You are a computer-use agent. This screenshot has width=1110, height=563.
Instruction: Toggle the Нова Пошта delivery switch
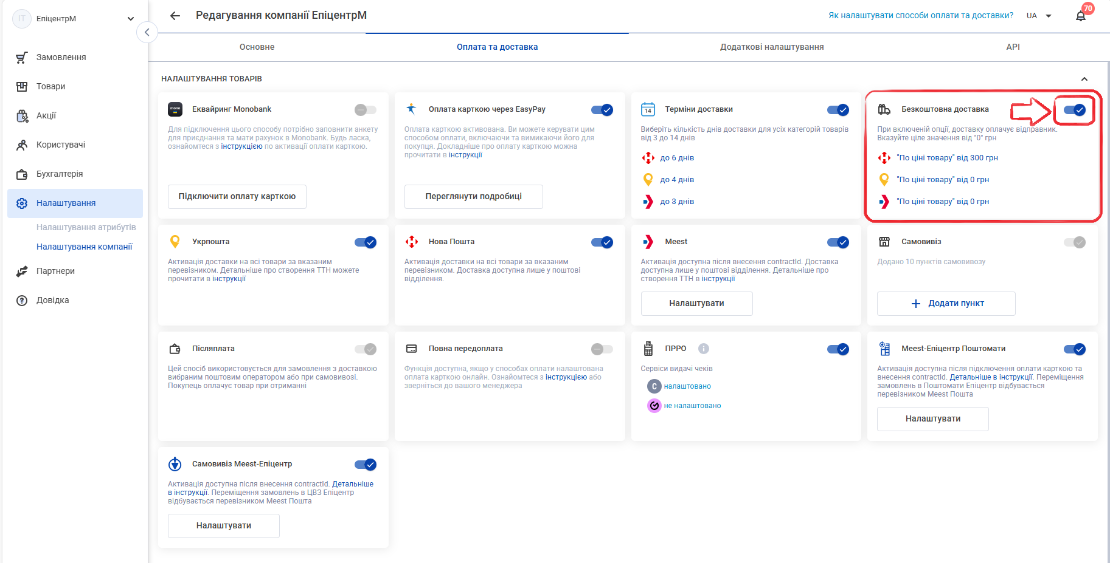pos(602,242)
